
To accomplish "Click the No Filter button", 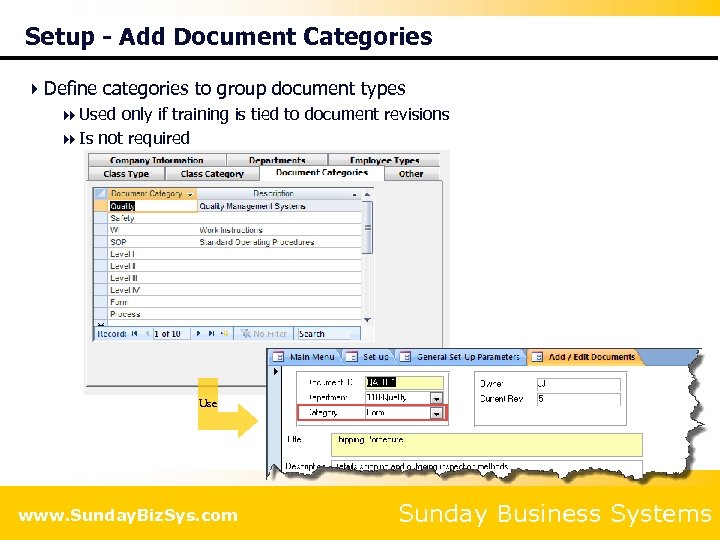I will point(264,334).
